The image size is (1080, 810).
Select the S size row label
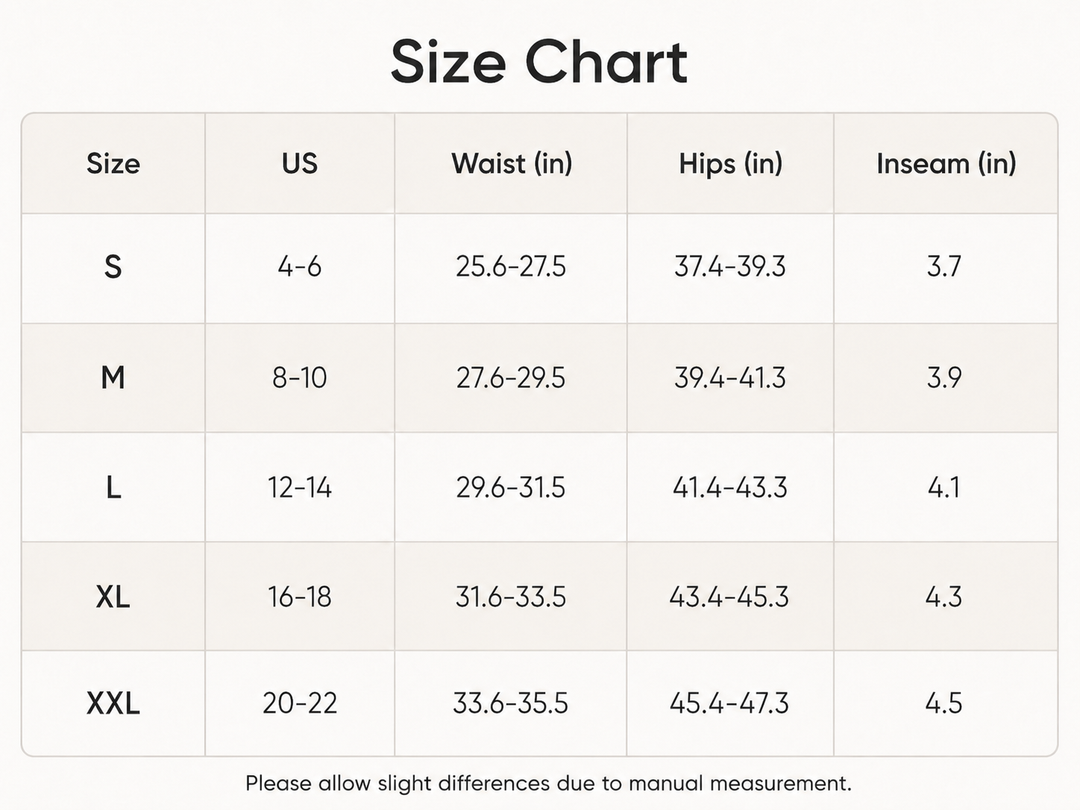pos(113,267)
